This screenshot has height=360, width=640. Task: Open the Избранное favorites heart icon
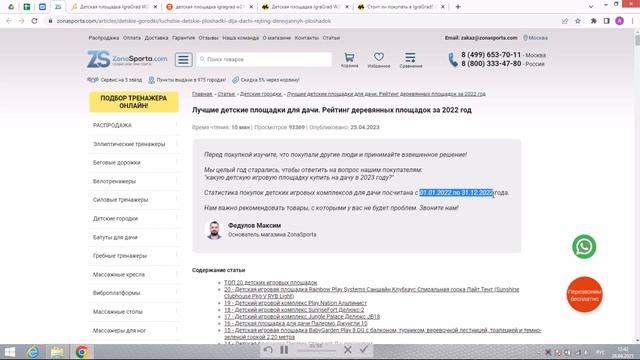pyautogui.click(x=379, y=60)
